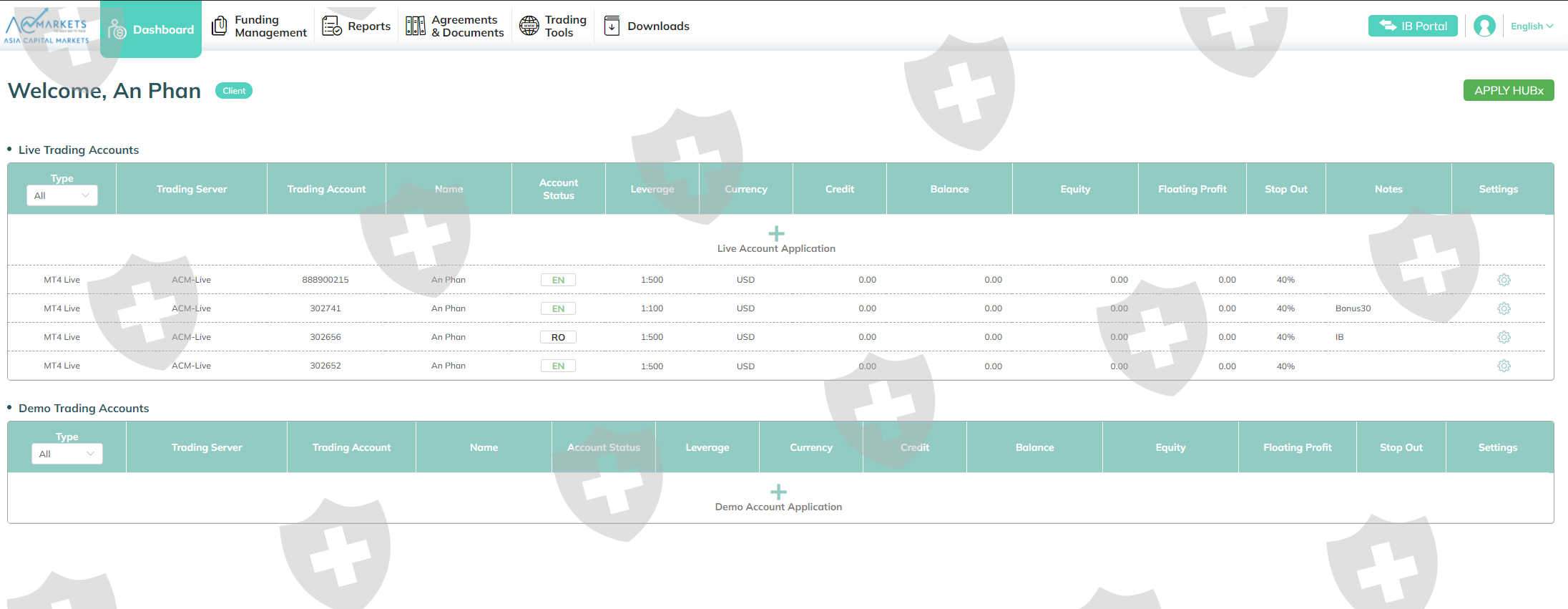Select the Dashboard tab

pyautogui.click(x=151, y=29)
